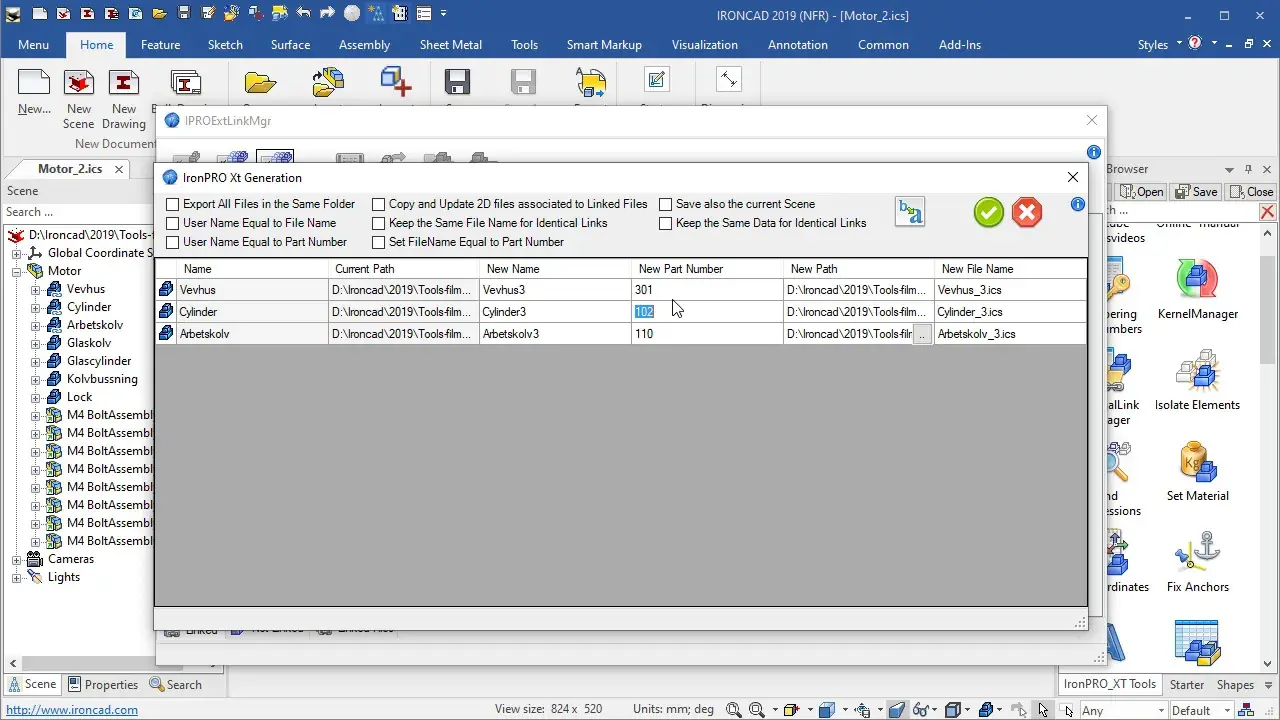
Task: Tick User Name Equal to Part Number
Action: pyautogui.click(x=173, y=242)
